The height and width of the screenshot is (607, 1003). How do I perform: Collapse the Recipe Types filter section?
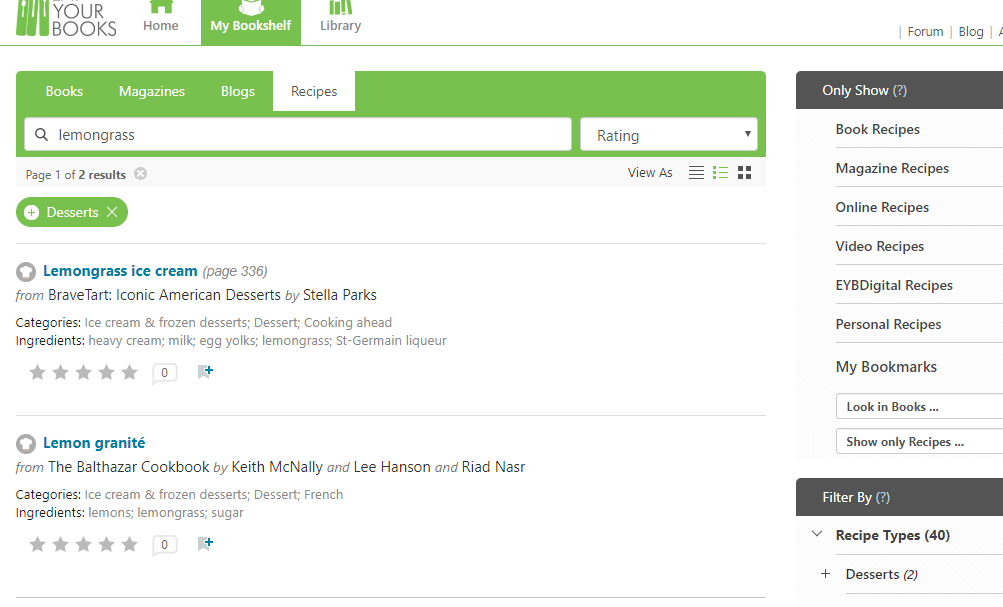pyautogui.click(x=817, y=535)
